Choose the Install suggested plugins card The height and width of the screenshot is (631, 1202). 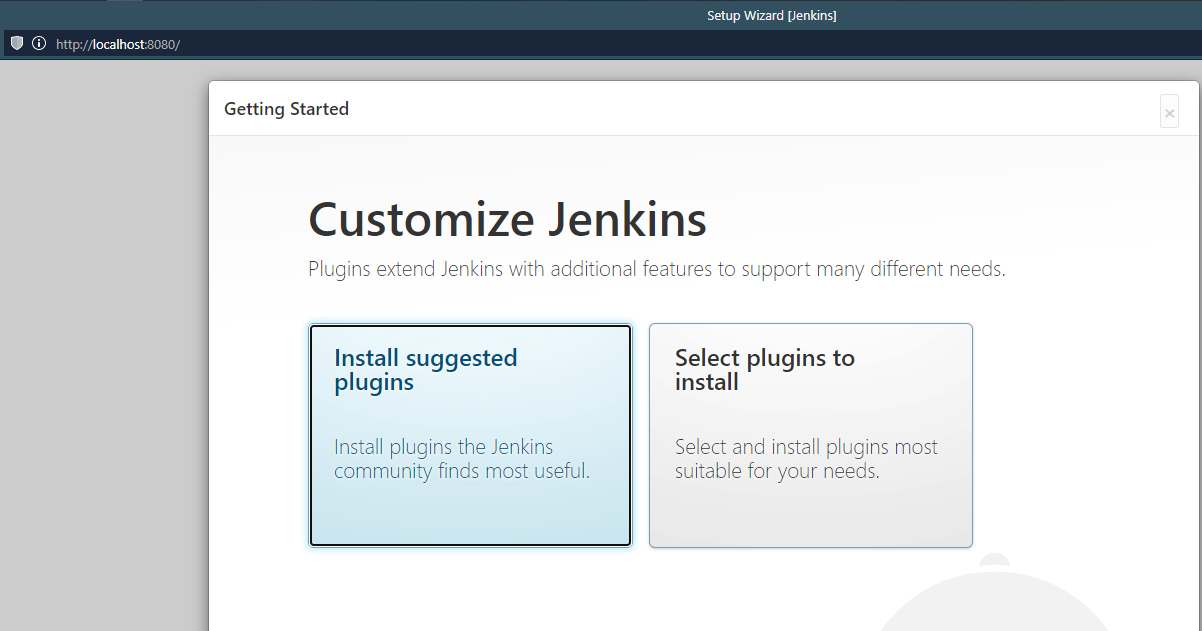(470, 435)
